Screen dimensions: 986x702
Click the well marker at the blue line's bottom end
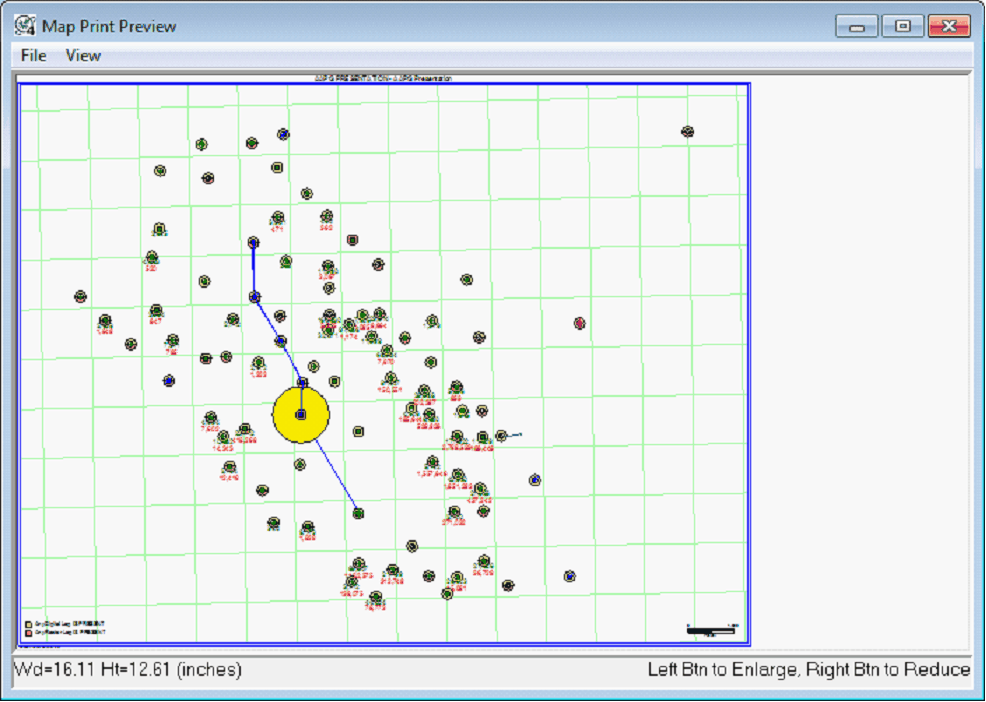pyautogui.click(x=358, y=513)
